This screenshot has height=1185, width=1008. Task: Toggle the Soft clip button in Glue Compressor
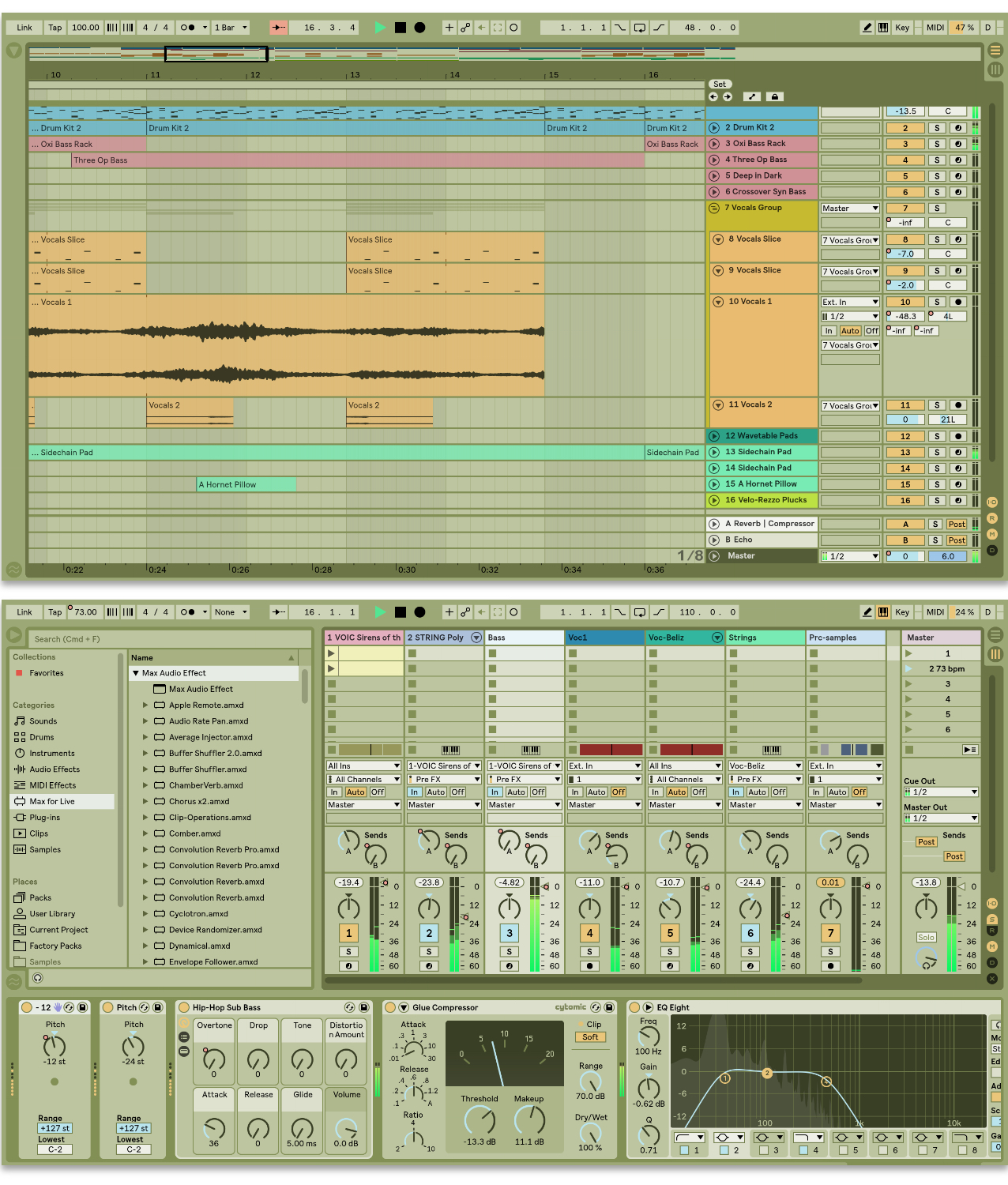point(590,1037)
